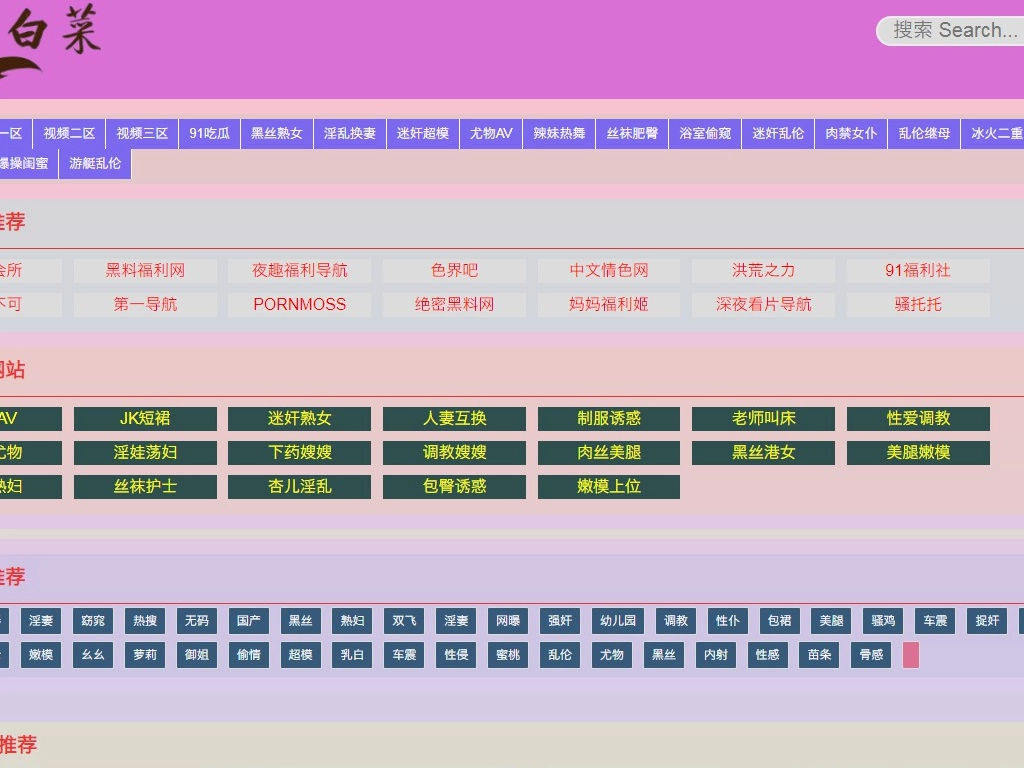Open the 辣妹热舞 navigation item

pos(559,133)
